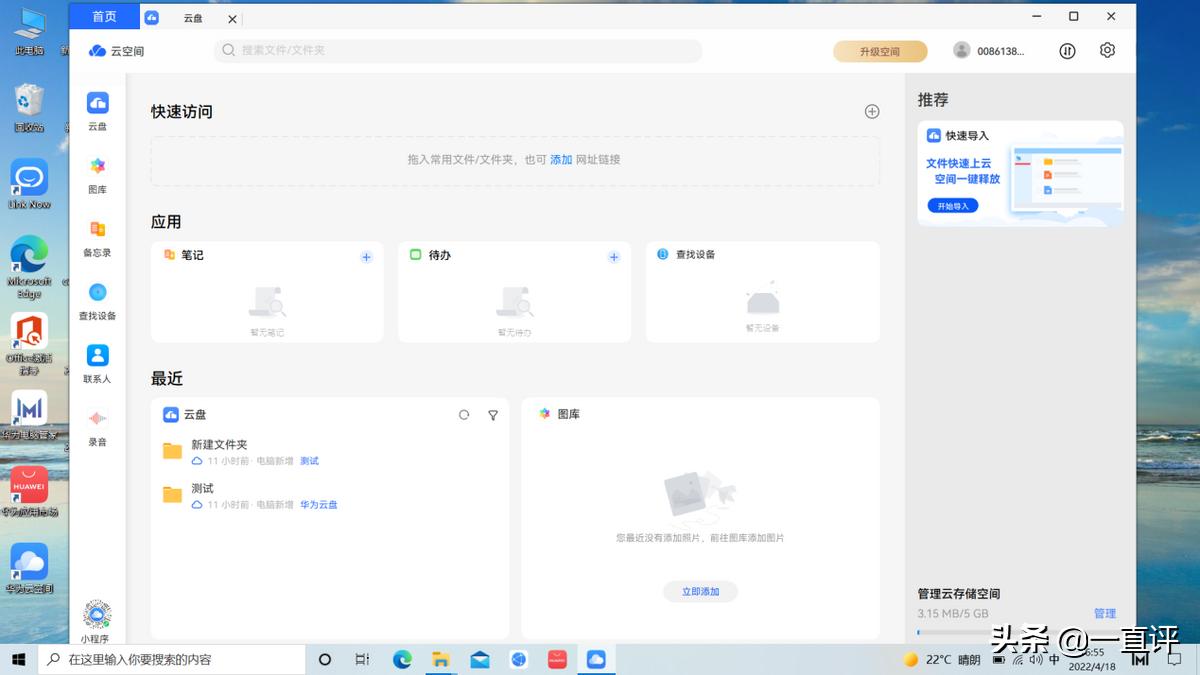Click the 升级空间 upgrade button
This screenshot has height=675, width=1200.
(880, 50)
